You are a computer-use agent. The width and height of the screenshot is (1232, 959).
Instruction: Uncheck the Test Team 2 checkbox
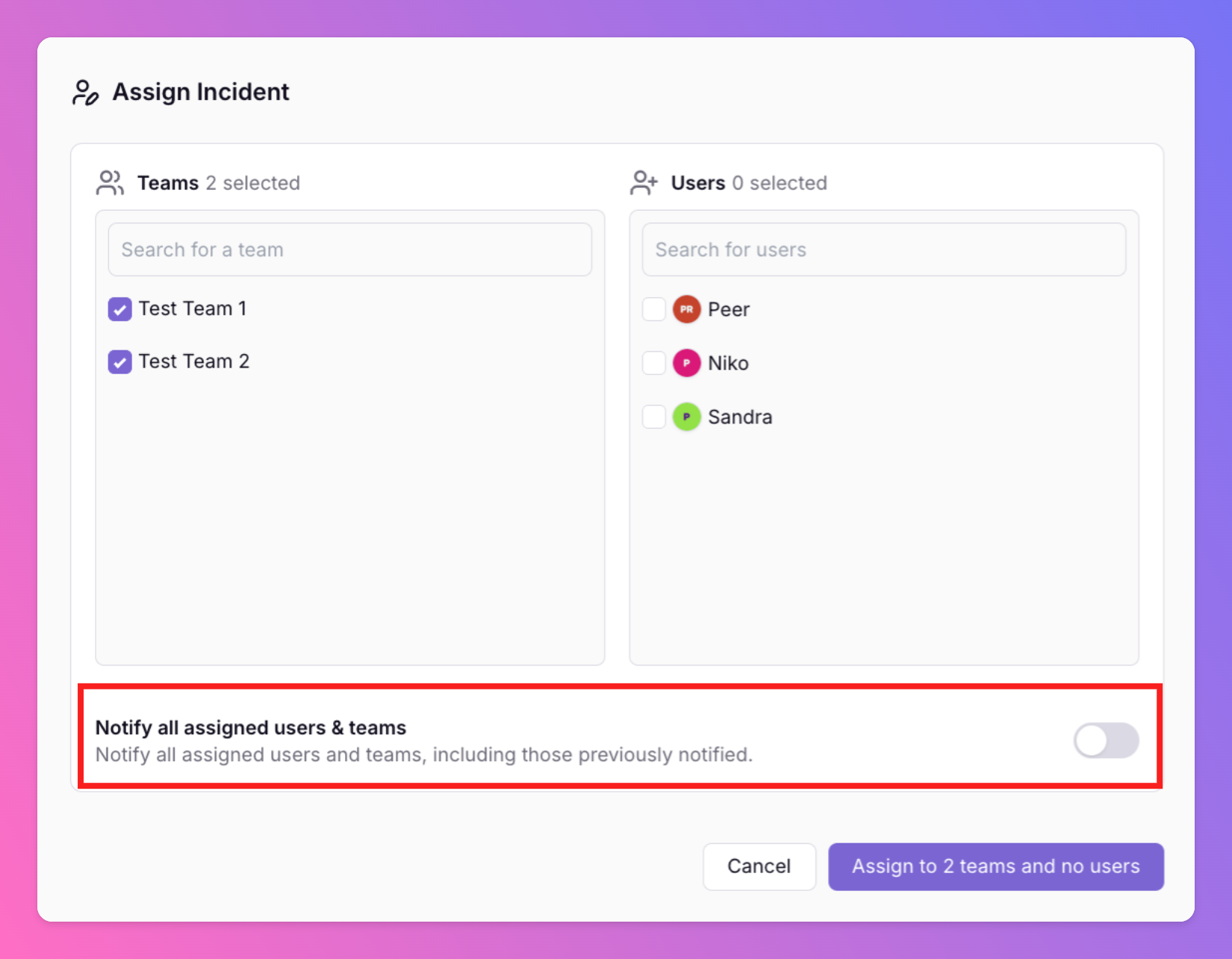(120, 362)
